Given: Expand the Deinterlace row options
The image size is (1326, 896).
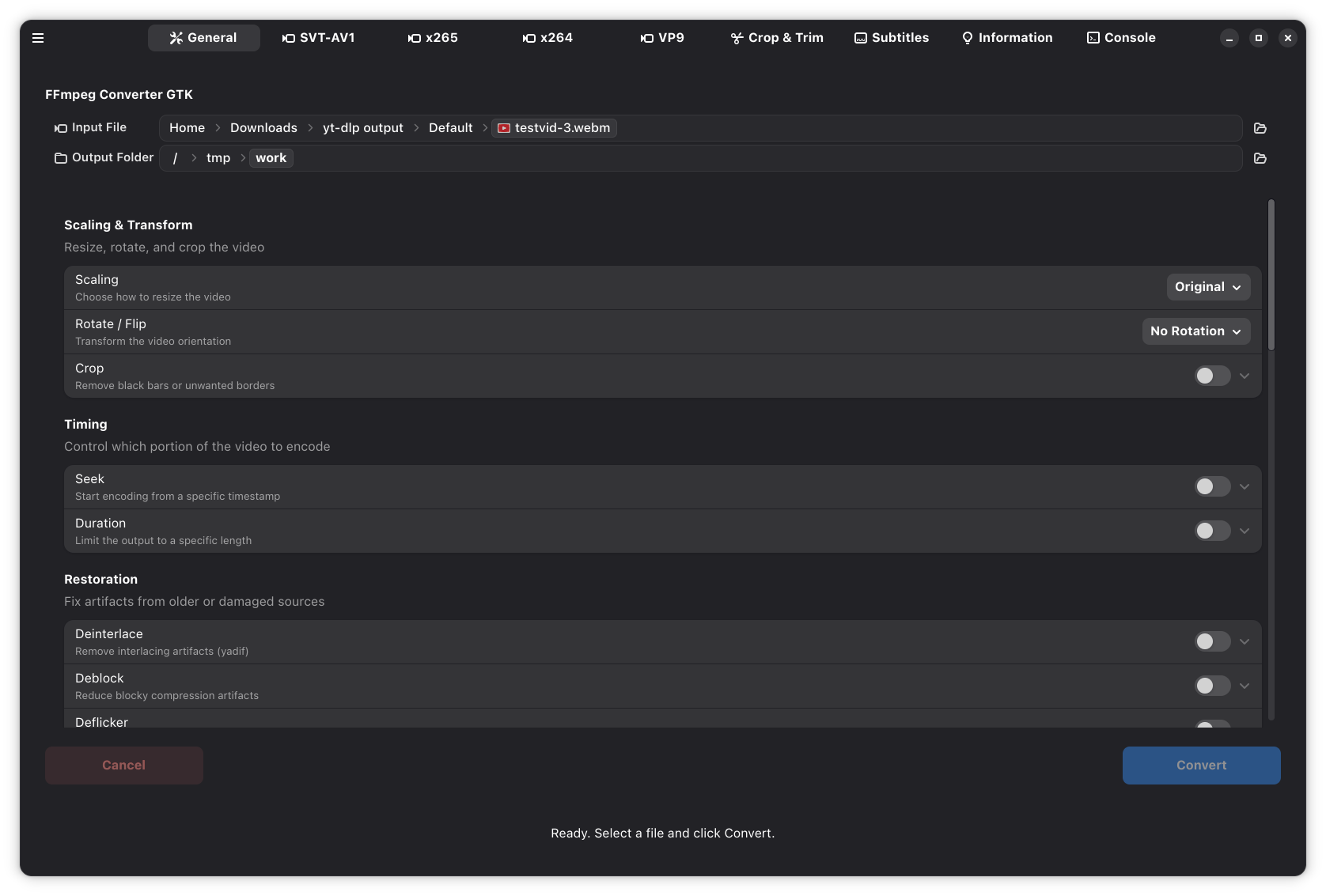Looking at the screenshot, I should [x=1245, y=641].
